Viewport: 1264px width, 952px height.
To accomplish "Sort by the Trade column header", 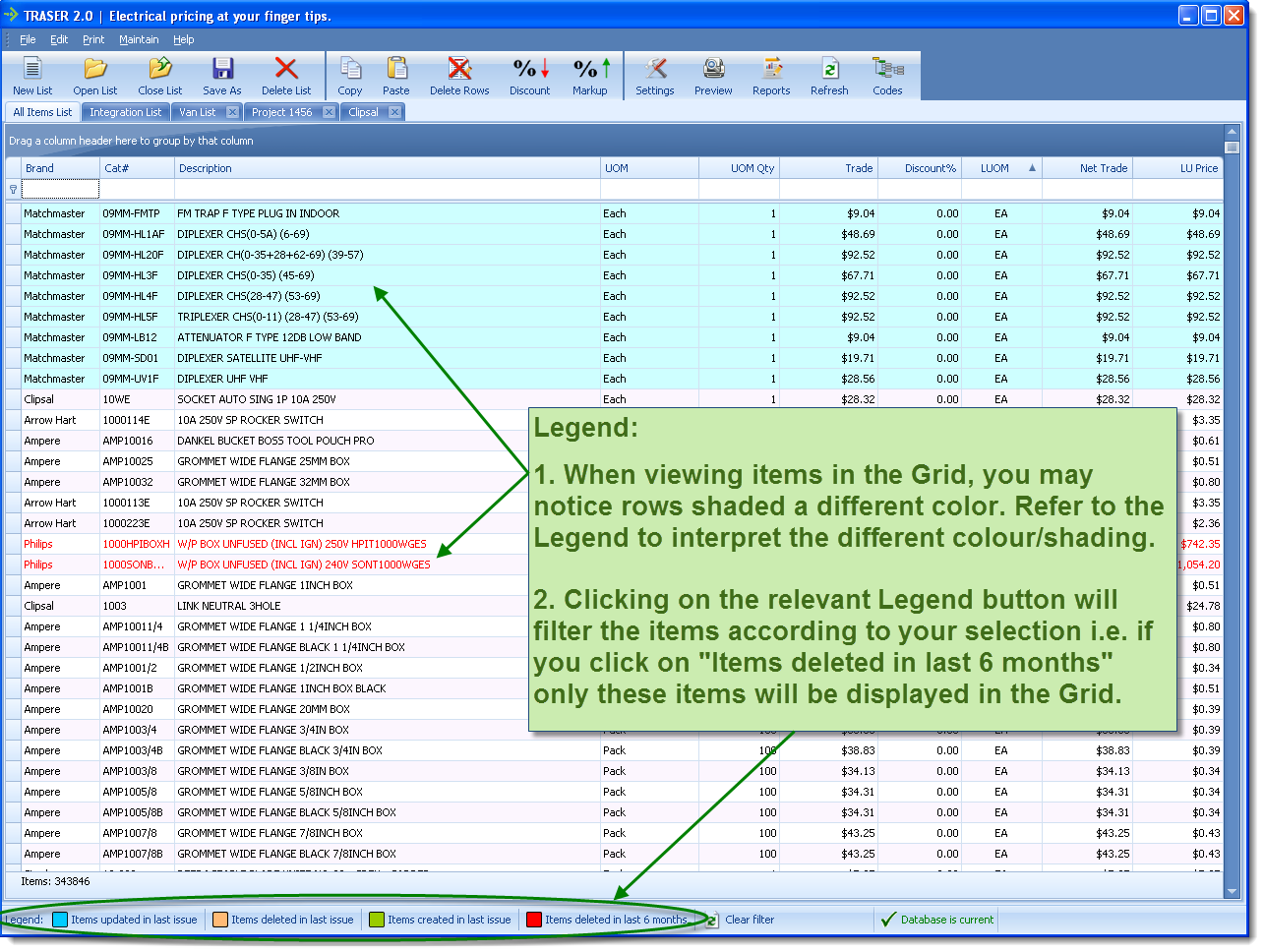I will (x=828, y=168).
